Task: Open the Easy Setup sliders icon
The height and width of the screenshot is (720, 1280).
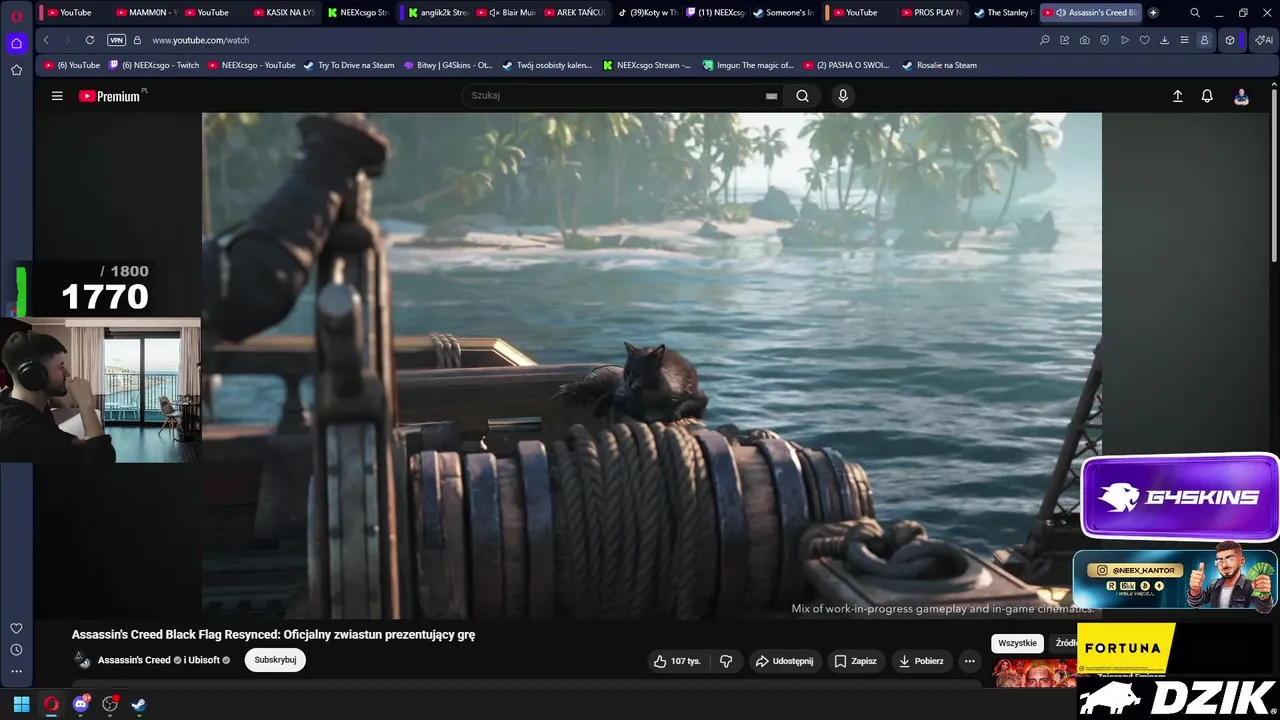Action: (1185, 40)
